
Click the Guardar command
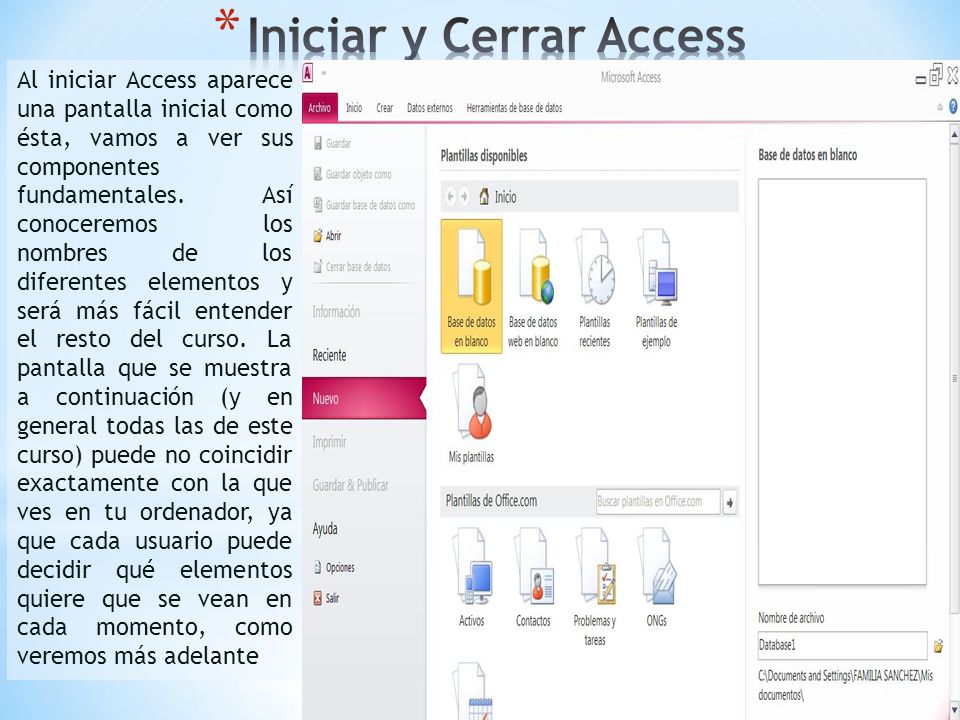332,143
